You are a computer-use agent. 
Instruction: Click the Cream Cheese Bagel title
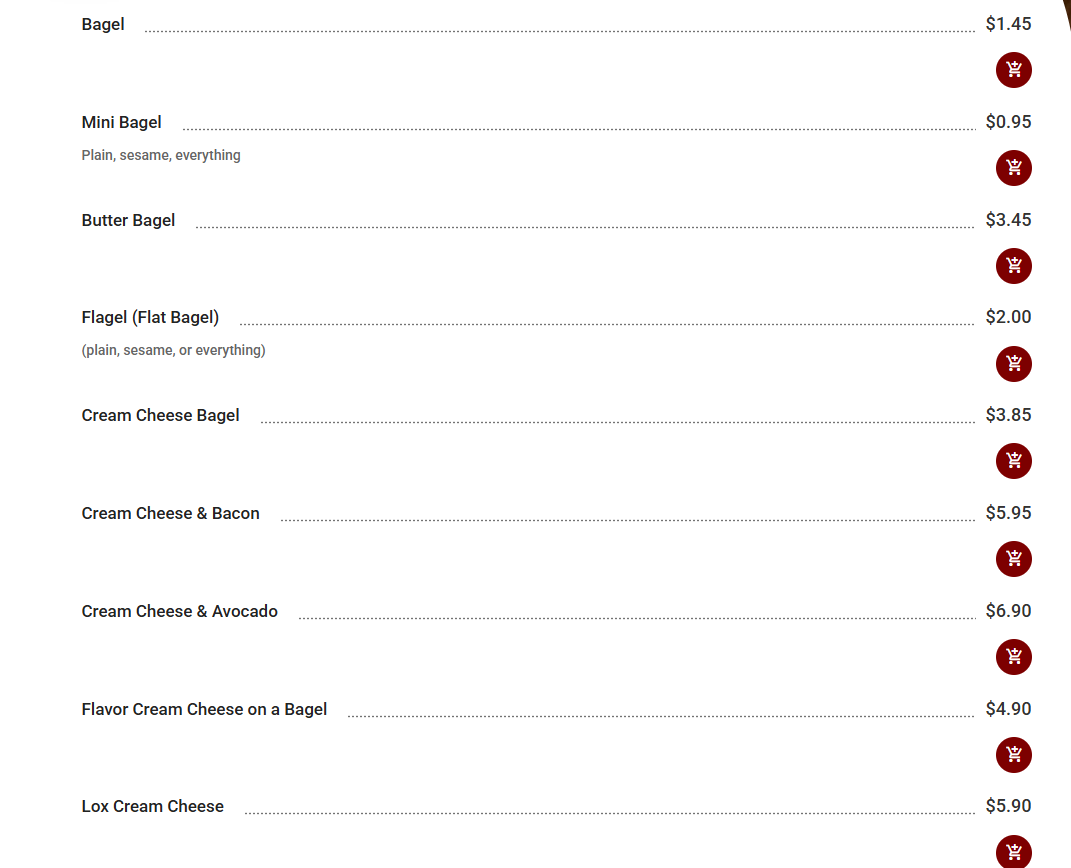pyautogui.click(x=160, y=415)
